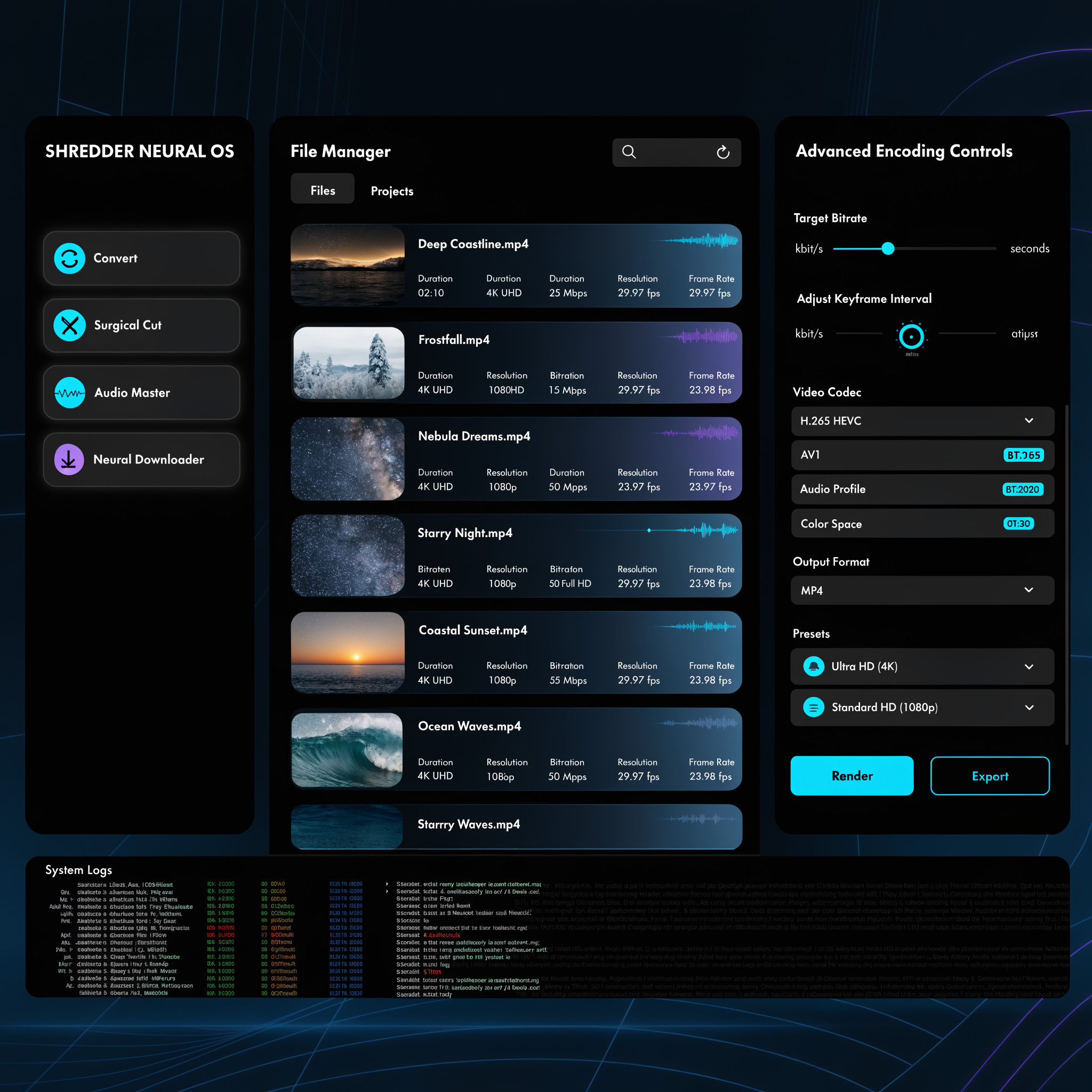Click the Convert circular arrows icon

(x=69, y=258)
